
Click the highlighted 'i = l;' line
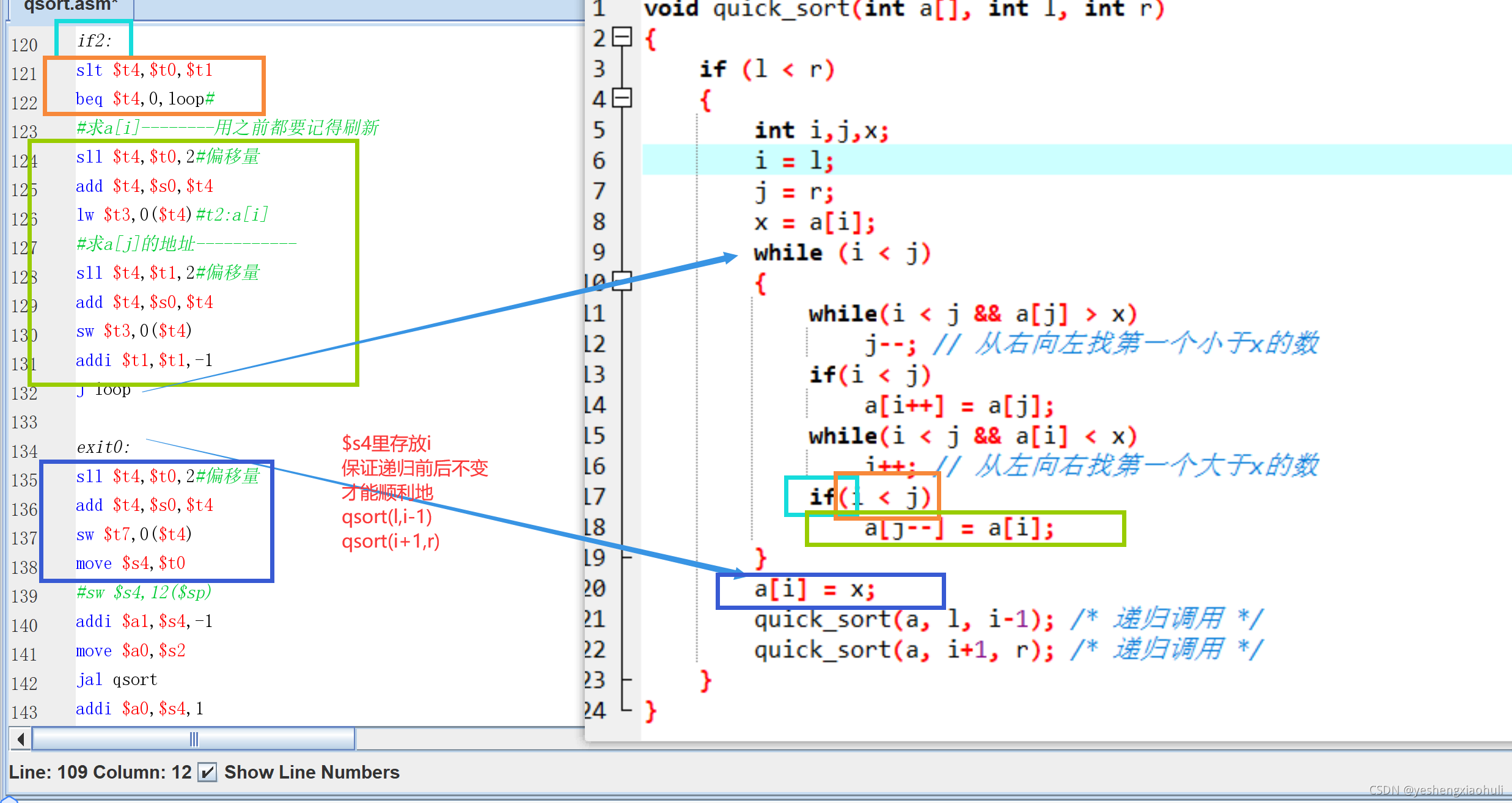click(794, 161)
